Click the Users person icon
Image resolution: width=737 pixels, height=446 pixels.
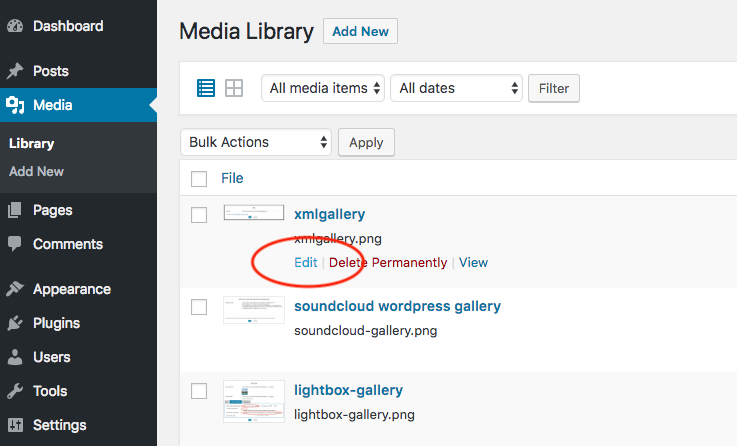click(x=15, y=357)
